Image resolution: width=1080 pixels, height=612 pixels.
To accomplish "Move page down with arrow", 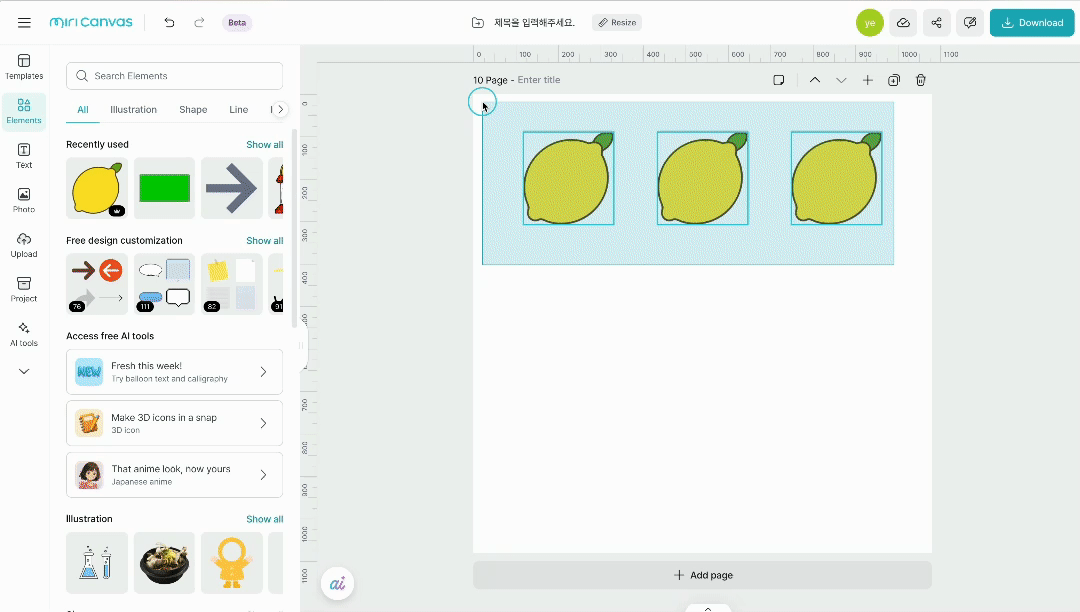I will click(841, 80).
